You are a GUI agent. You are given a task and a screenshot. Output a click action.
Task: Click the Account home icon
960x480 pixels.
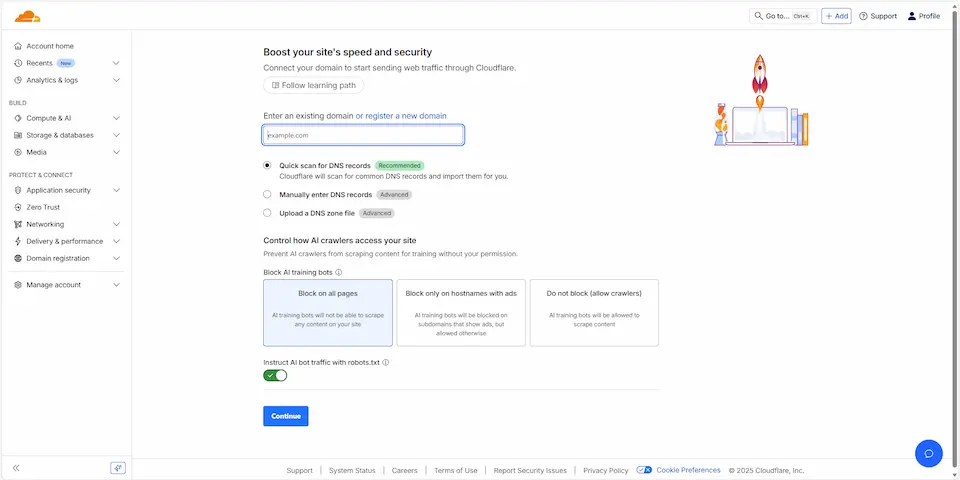tap(18, 46)
